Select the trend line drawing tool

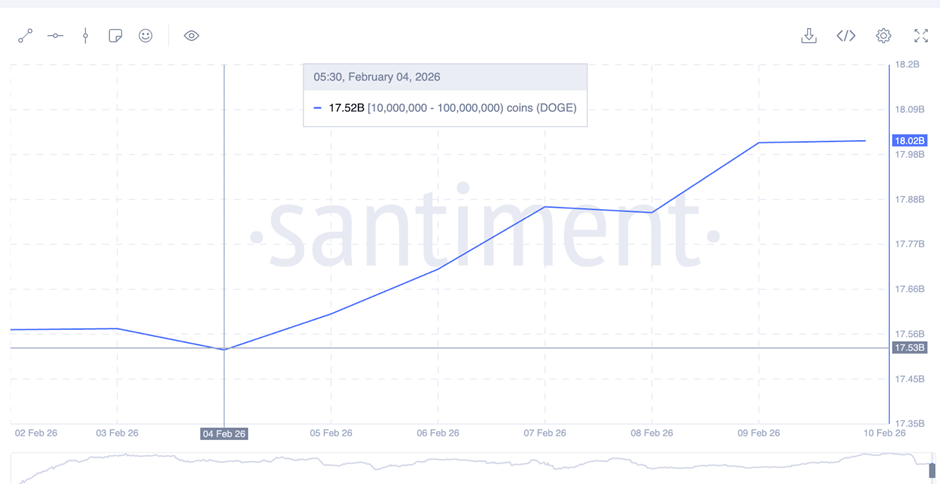pos(25,36)
